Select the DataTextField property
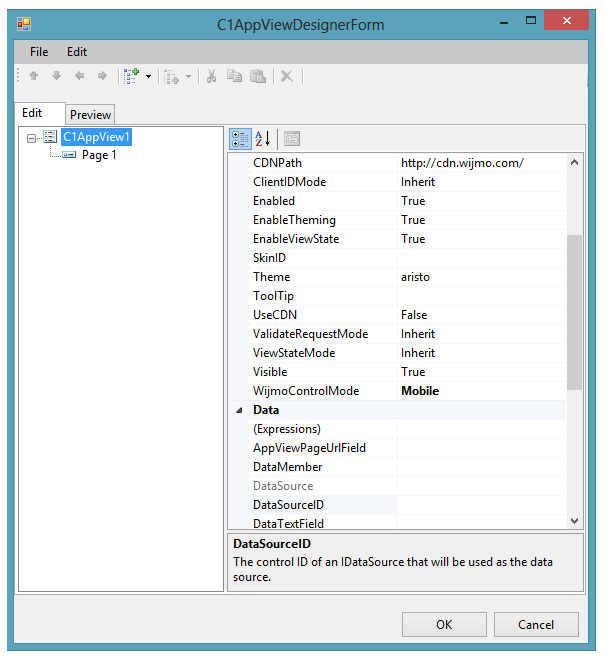This screenshot has height=660, width=604. pos(323,522)
